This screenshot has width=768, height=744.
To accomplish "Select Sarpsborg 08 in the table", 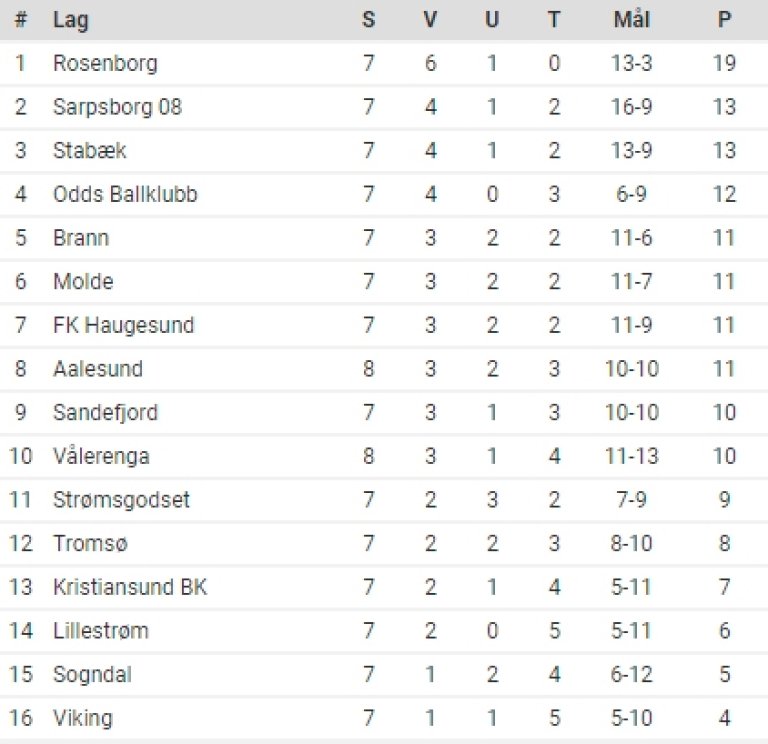I will (x=117, y=107).
